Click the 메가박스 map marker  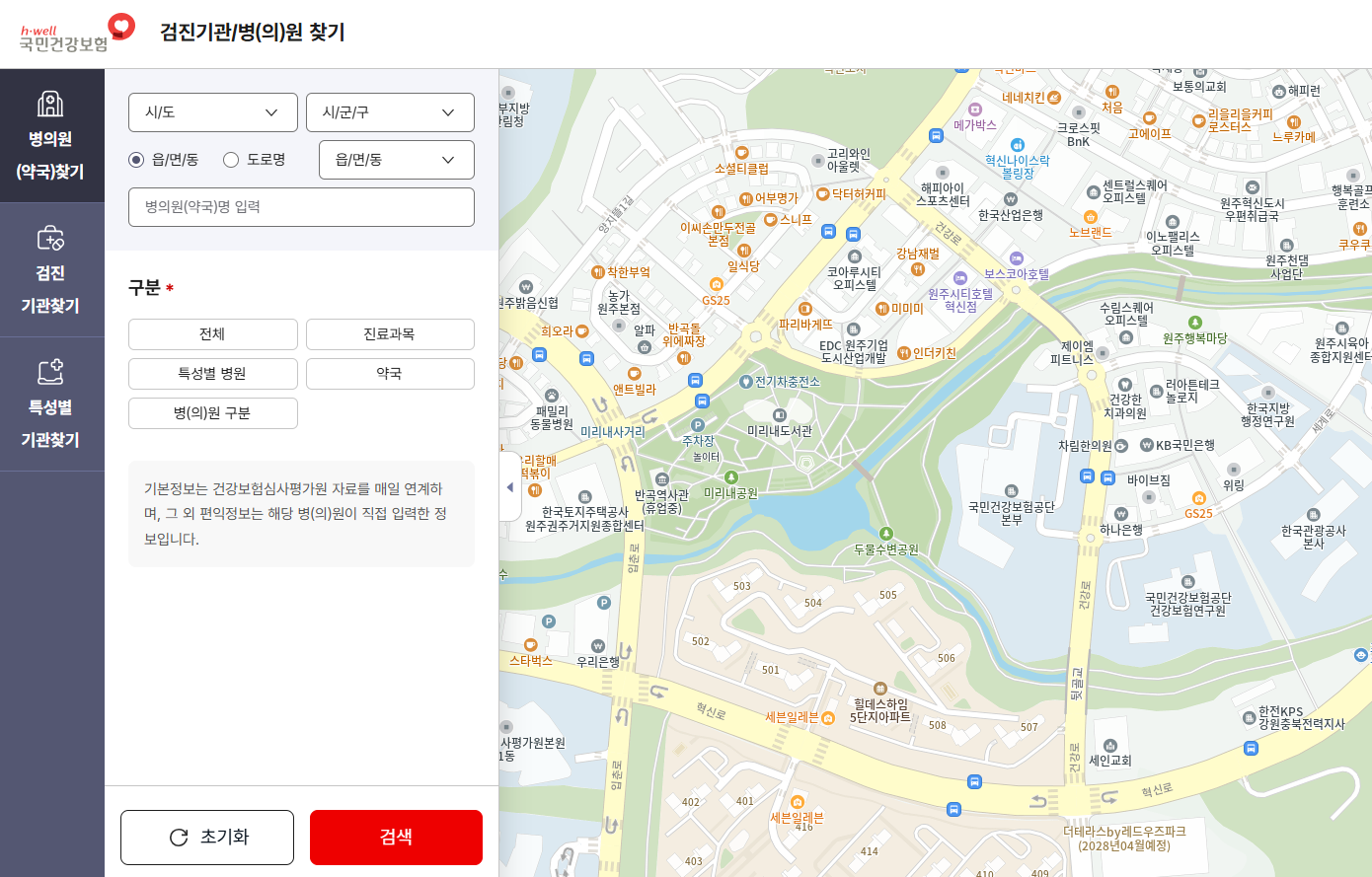975,110
